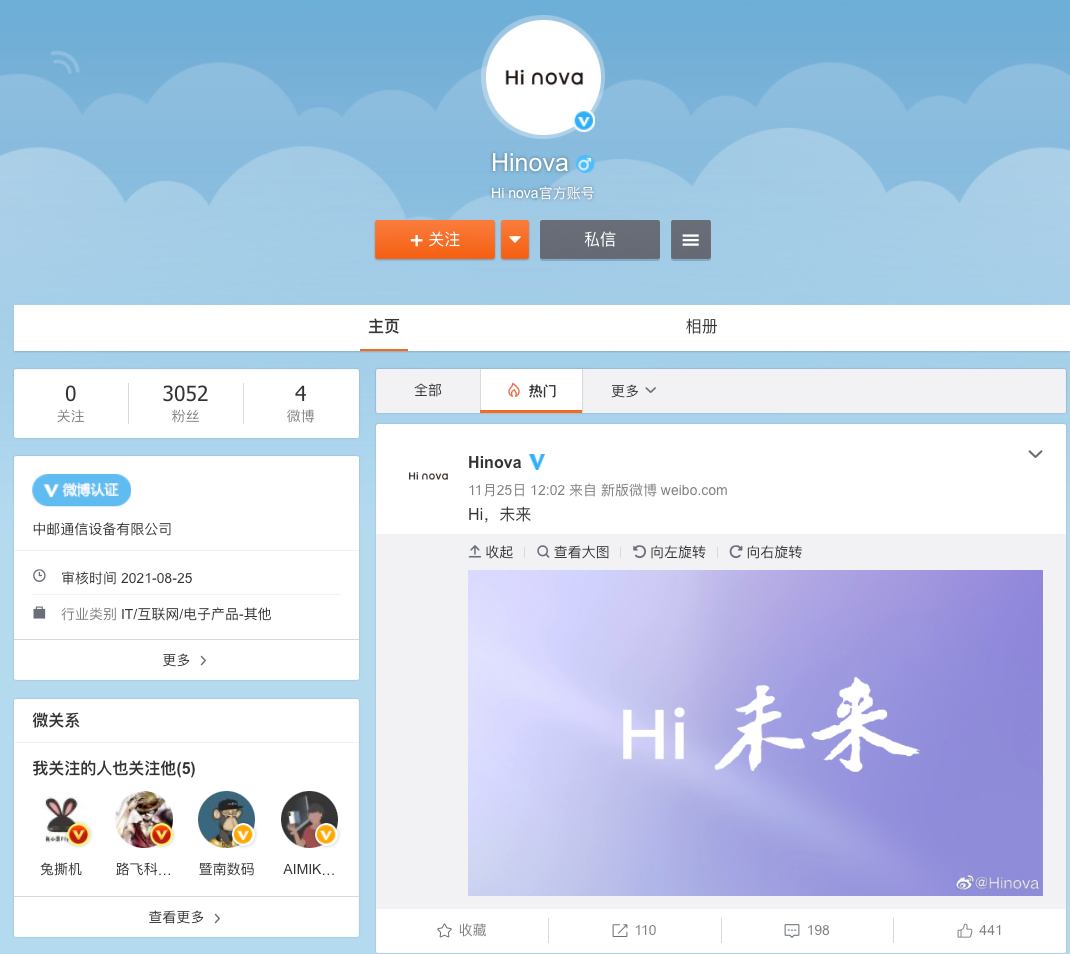Click the blue V badge beside post author
Image resolution: width=1070 pixels, height=954 pixels.
click(537, 463)
